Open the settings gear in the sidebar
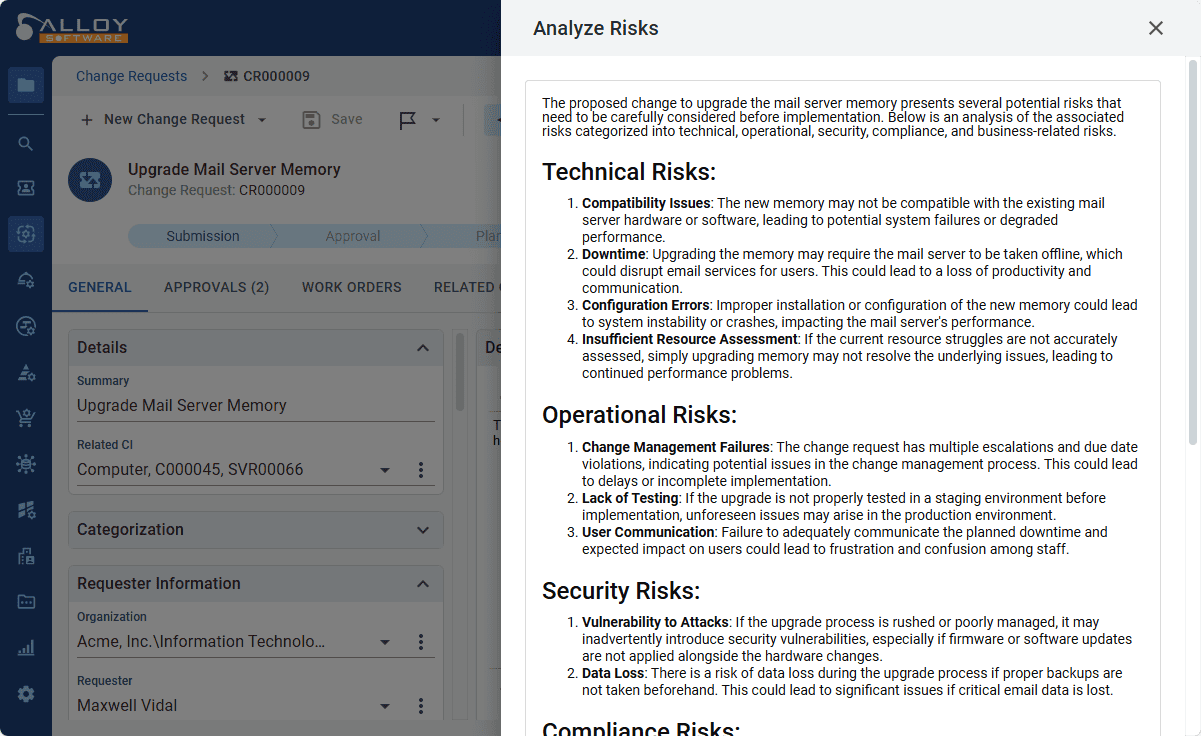 (x=26, y=694)
